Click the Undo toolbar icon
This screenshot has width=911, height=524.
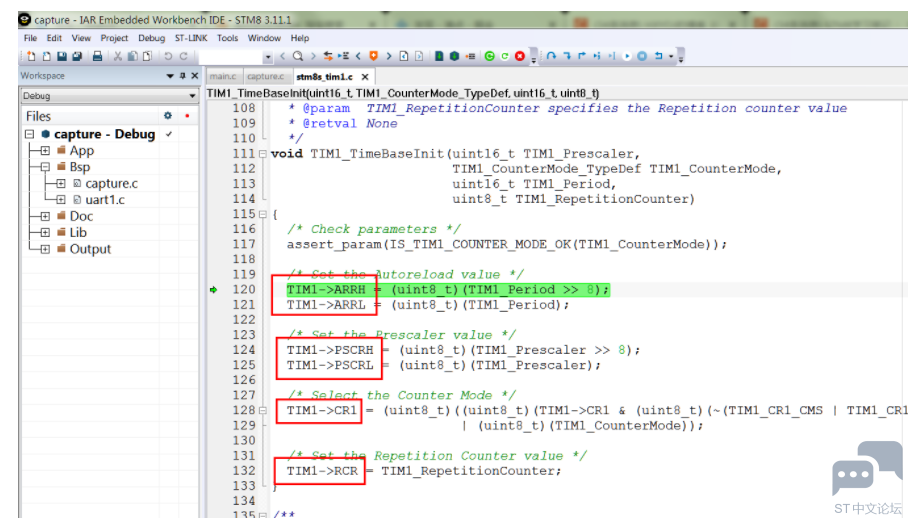tap(168, 56)
